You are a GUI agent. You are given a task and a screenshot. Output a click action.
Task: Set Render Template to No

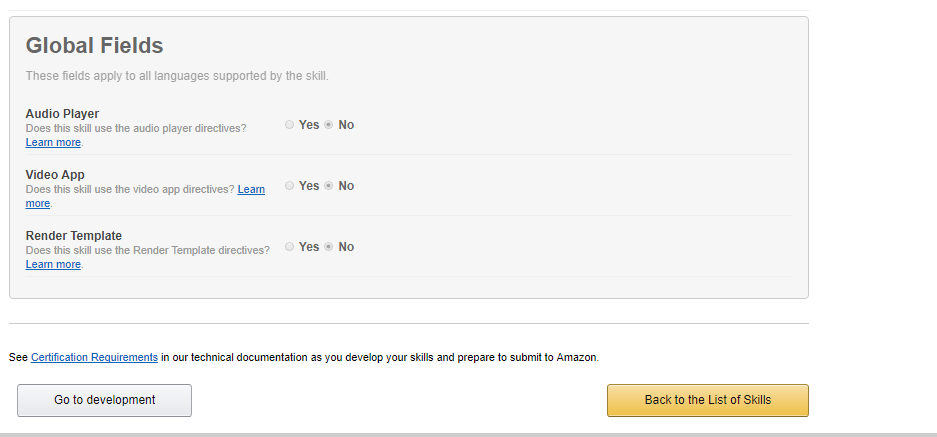point(329,247)
